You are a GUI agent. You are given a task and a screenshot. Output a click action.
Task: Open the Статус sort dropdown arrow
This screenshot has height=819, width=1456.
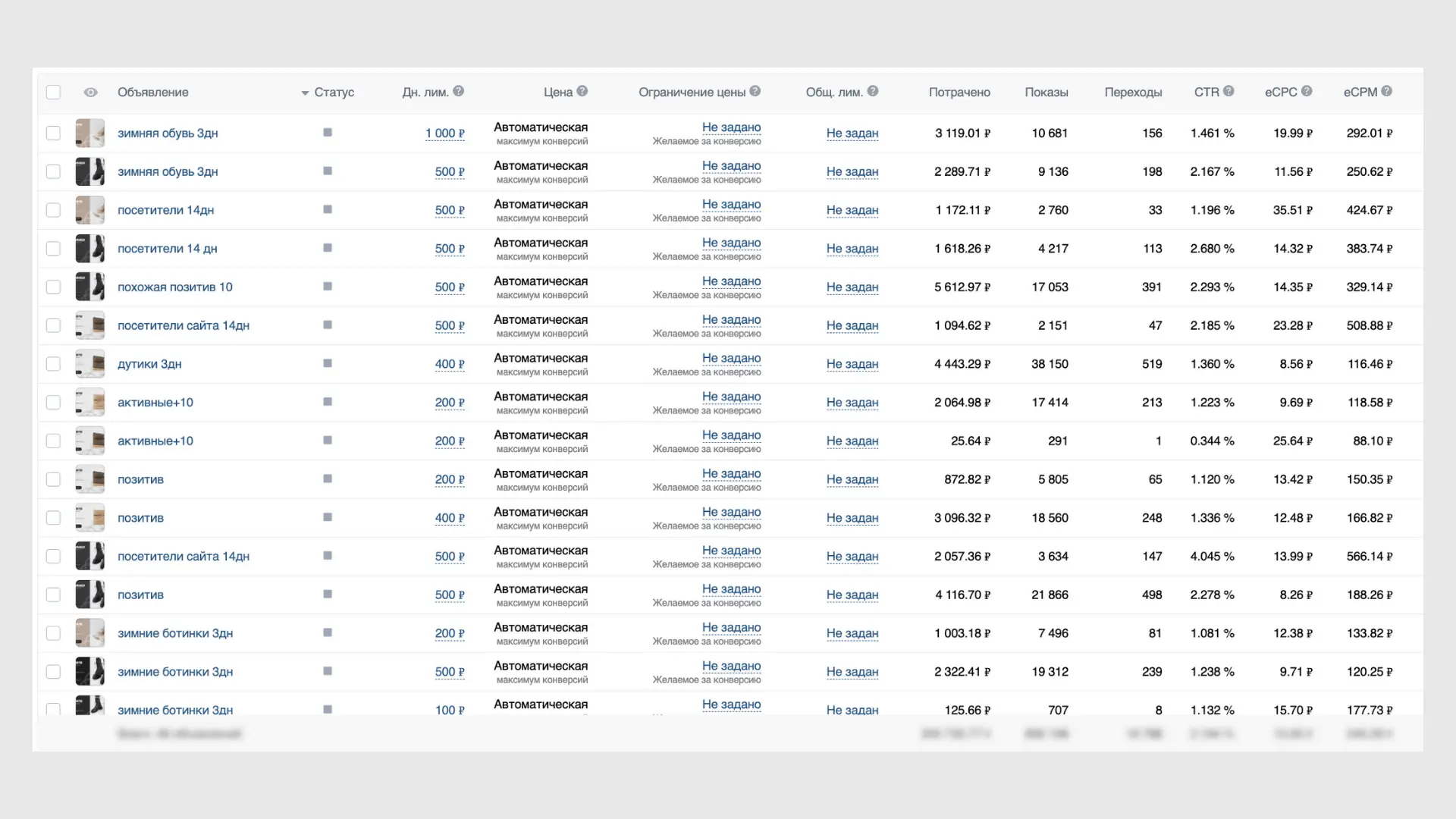click(x=305, y=93)
